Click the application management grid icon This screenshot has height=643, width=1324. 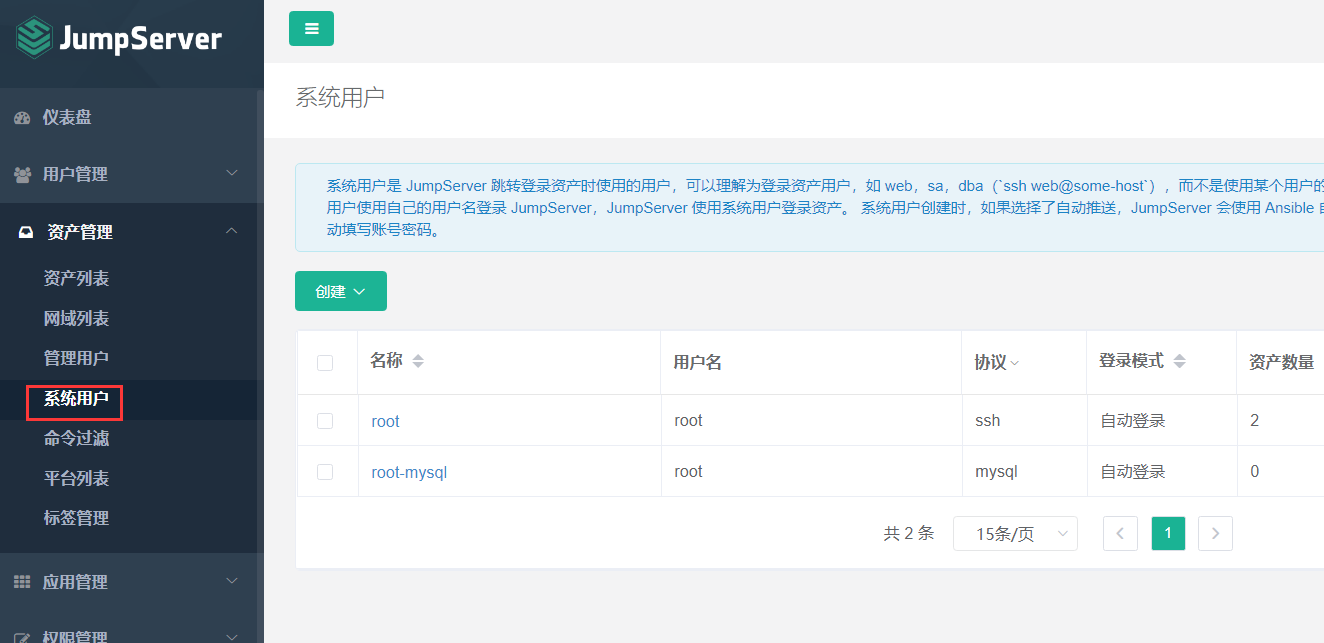pyautogui.click(x=22, y=582)
